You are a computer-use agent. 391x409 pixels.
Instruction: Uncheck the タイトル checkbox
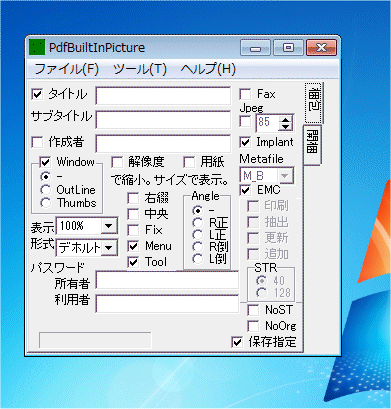(x=37, y=94)
